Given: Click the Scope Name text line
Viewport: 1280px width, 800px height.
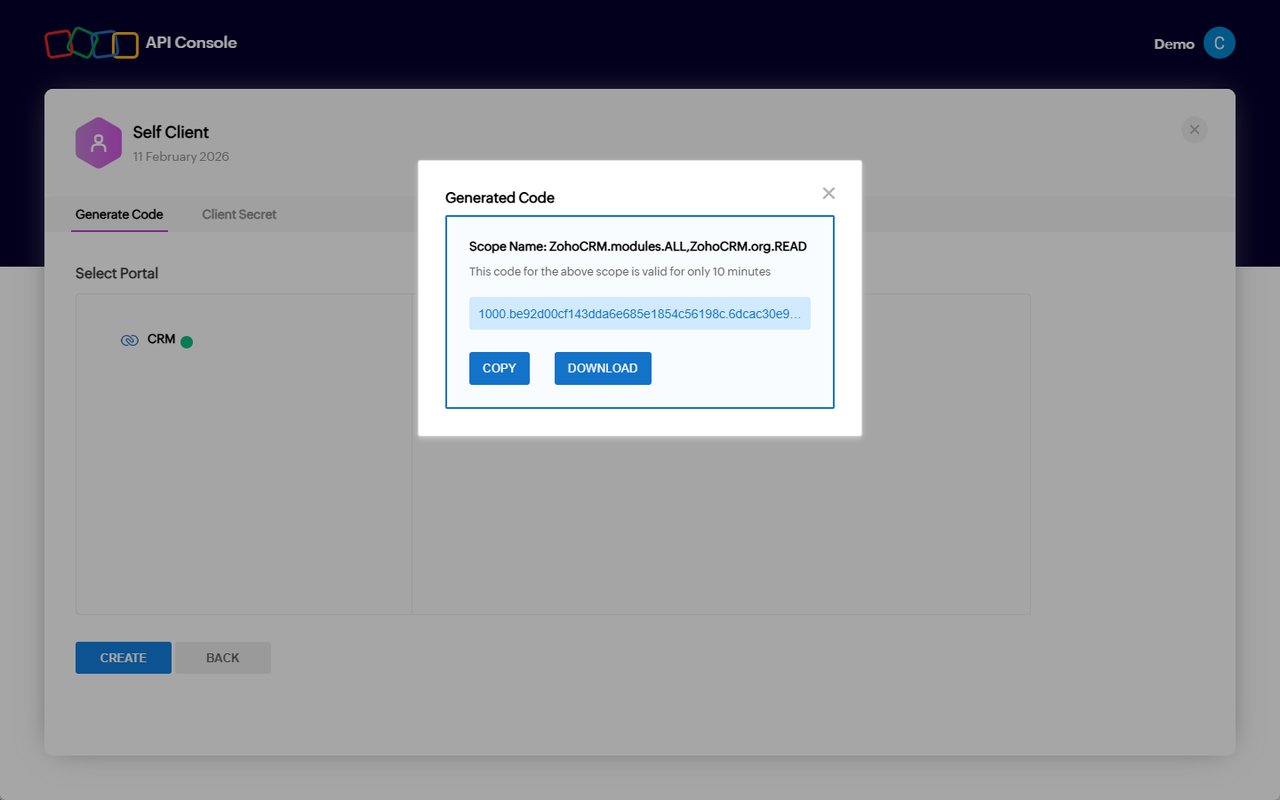Looking at the screenshot, I should pyautogui.click(x=637, y=246).
